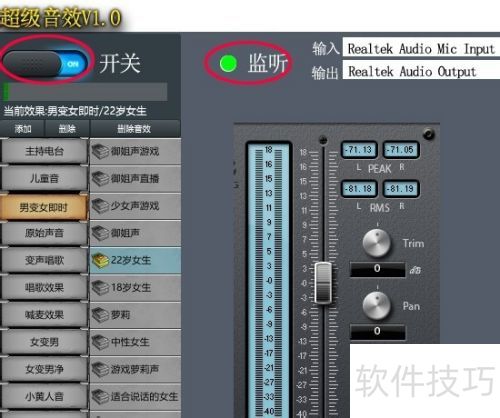The width and height of the screenshot is (500, 418).
Task: Choose the 御姐声 effect text
Action: (x=125, y=233)
